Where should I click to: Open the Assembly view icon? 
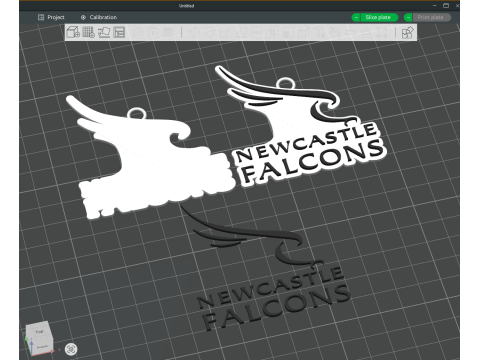[408, 32]
